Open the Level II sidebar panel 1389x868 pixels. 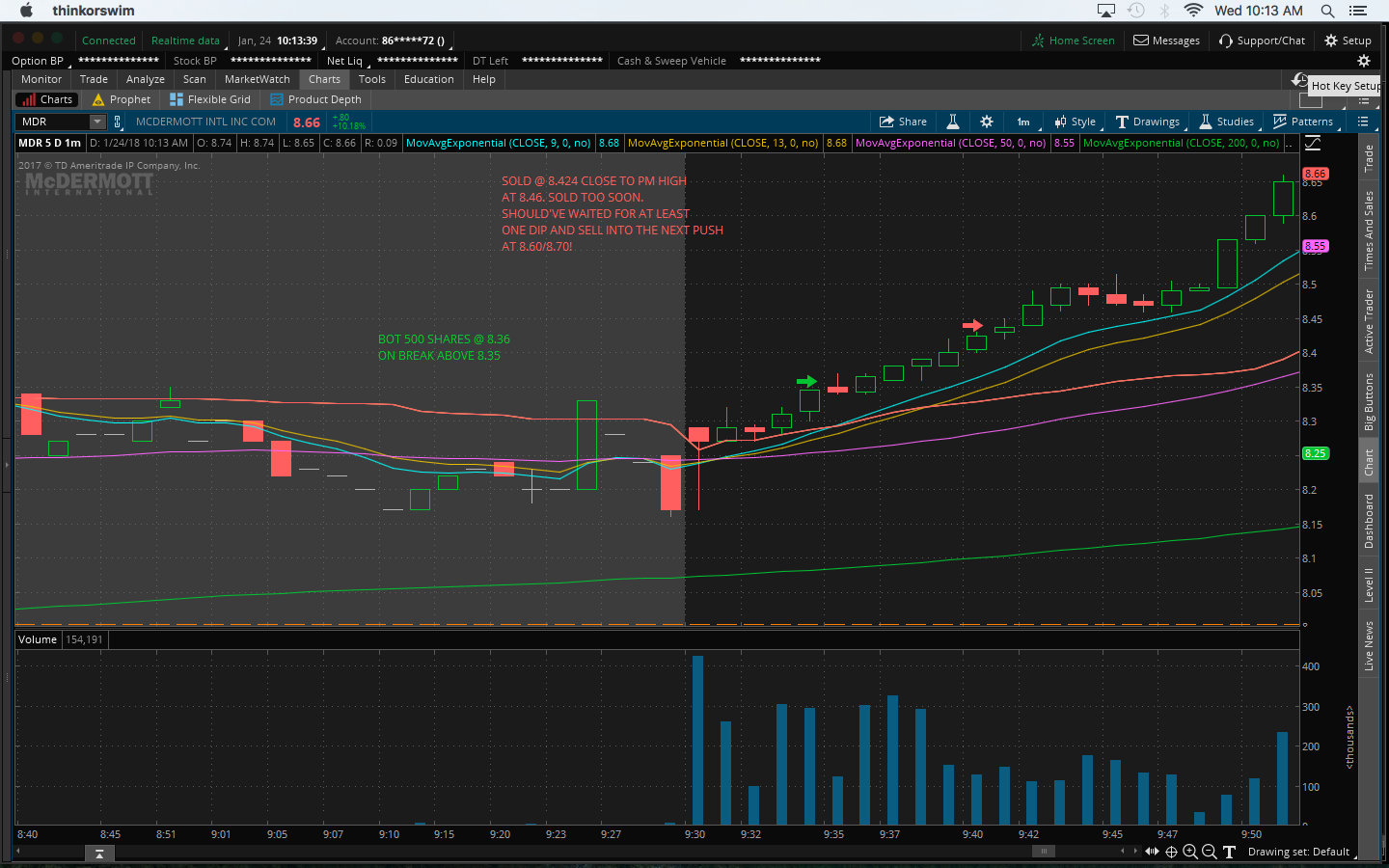[1368, 584]
